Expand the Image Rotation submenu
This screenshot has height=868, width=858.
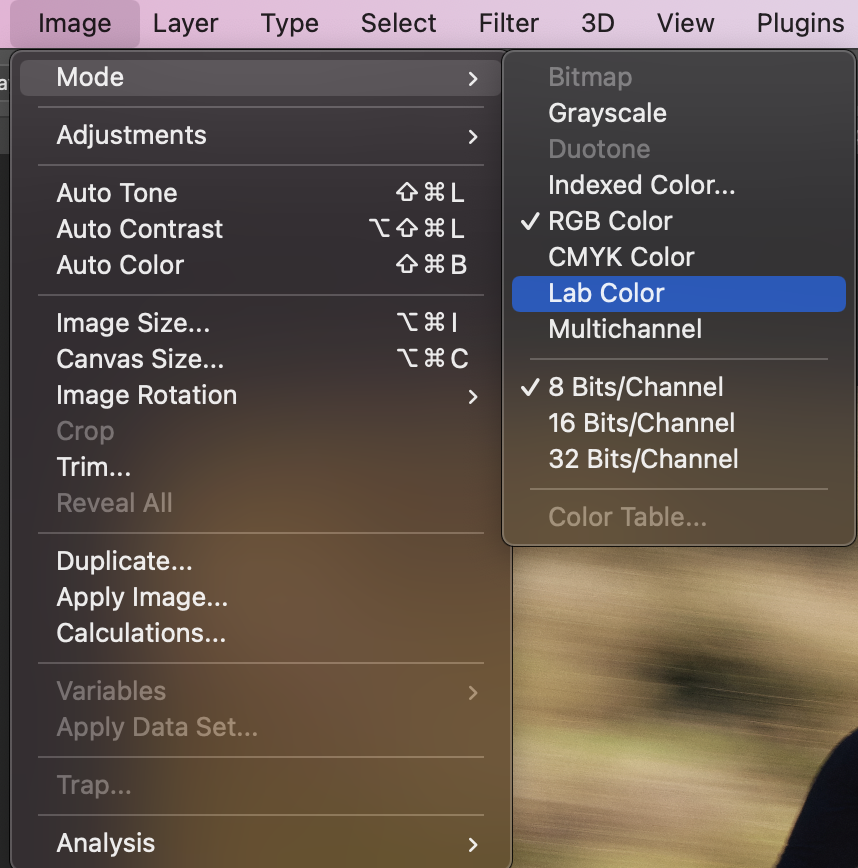pos(260,395)
